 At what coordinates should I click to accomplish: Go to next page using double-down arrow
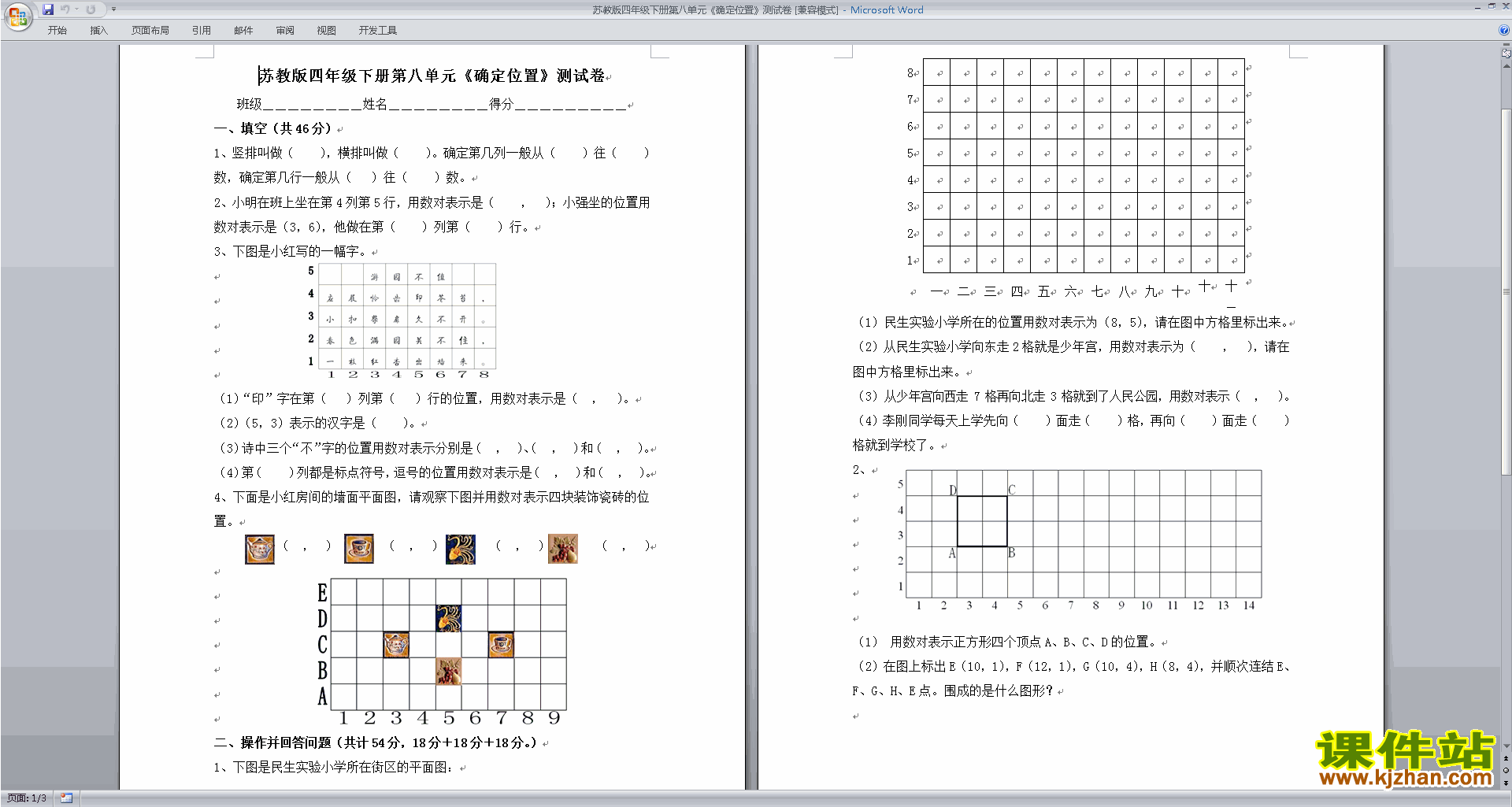pos(1506,783)
